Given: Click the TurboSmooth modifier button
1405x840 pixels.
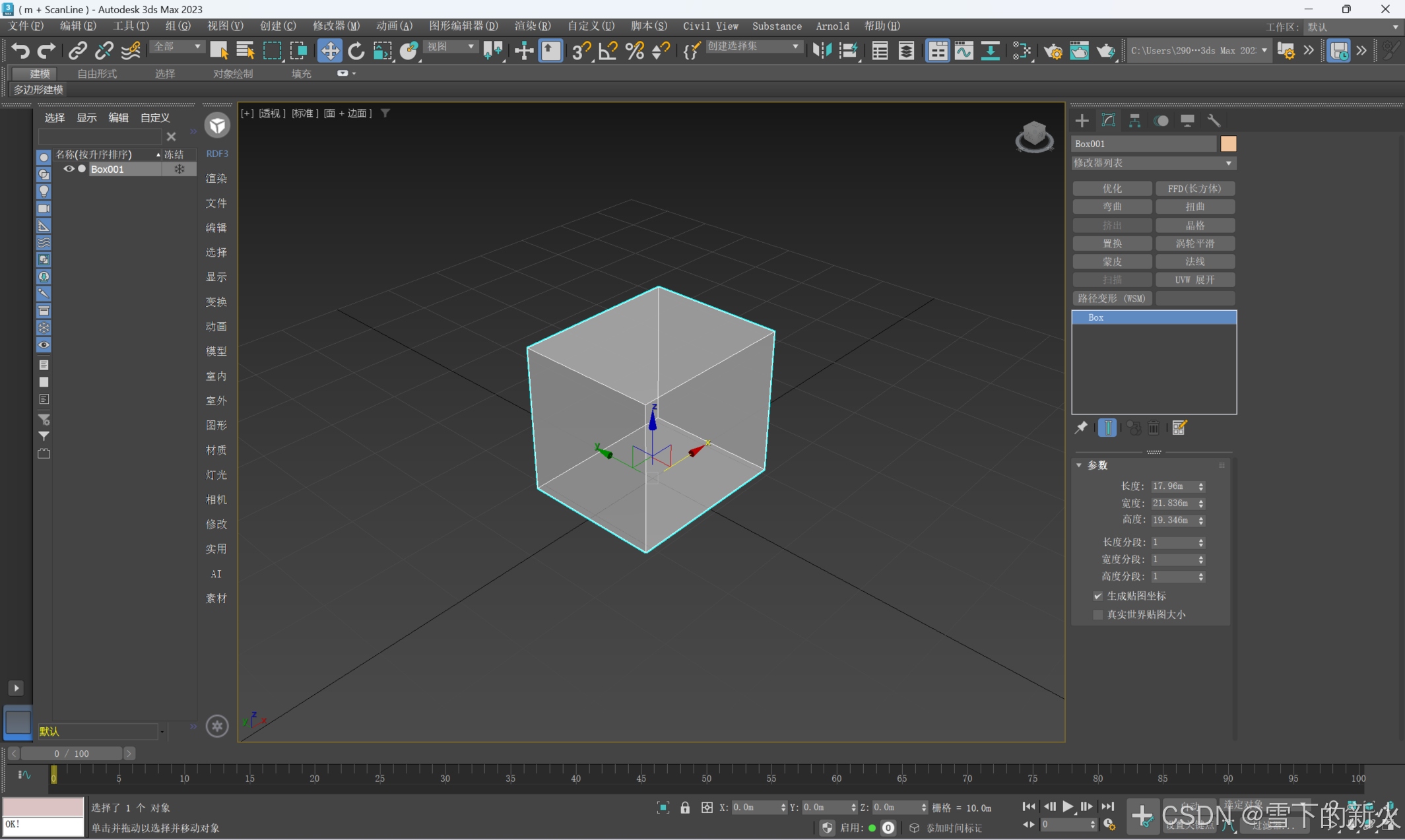Looking at the screenshot, I should (1194, 243).
